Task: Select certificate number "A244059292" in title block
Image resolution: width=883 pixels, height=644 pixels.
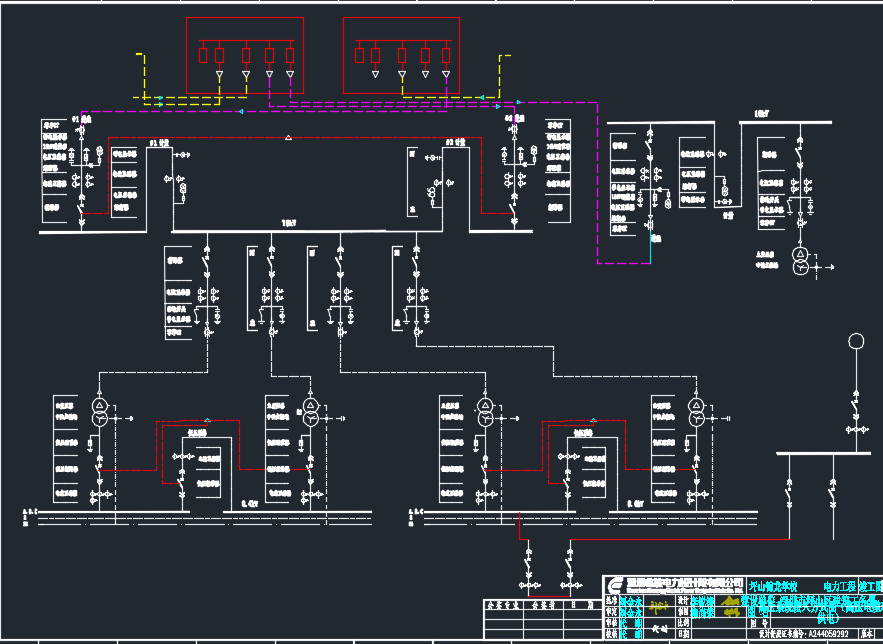Action: 828,634
